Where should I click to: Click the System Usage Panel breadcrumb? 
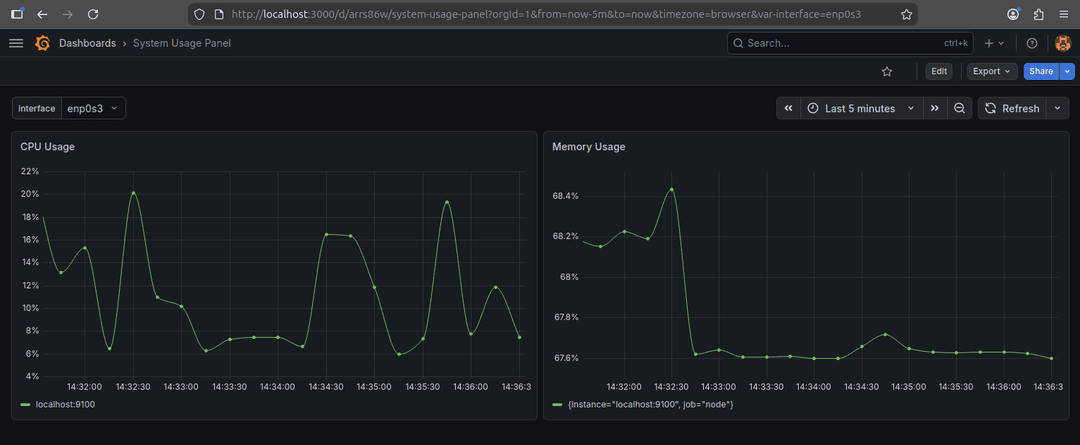coord(182,43)
